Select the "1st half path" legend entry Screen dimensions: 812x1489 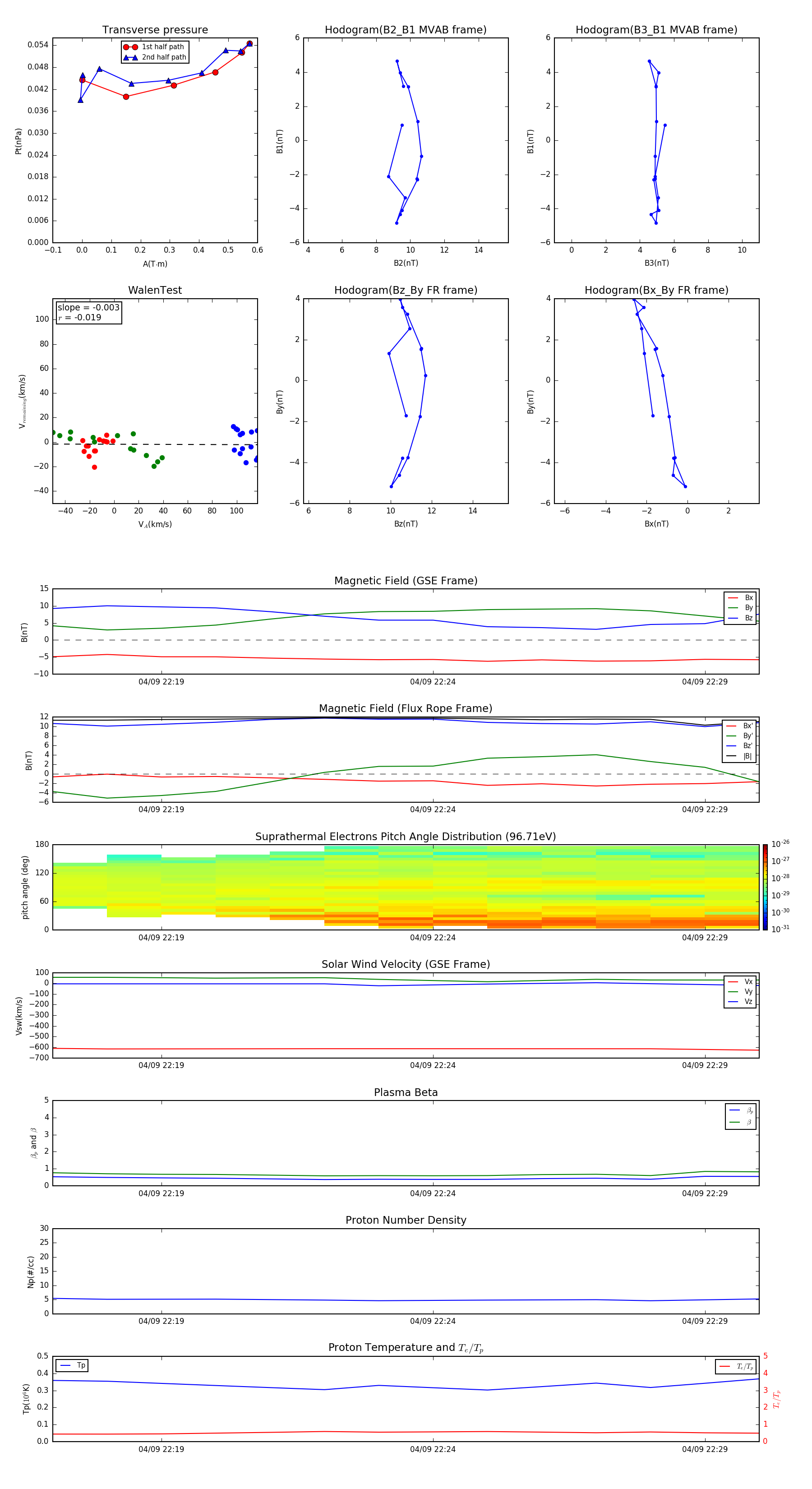tap(155, 47)
